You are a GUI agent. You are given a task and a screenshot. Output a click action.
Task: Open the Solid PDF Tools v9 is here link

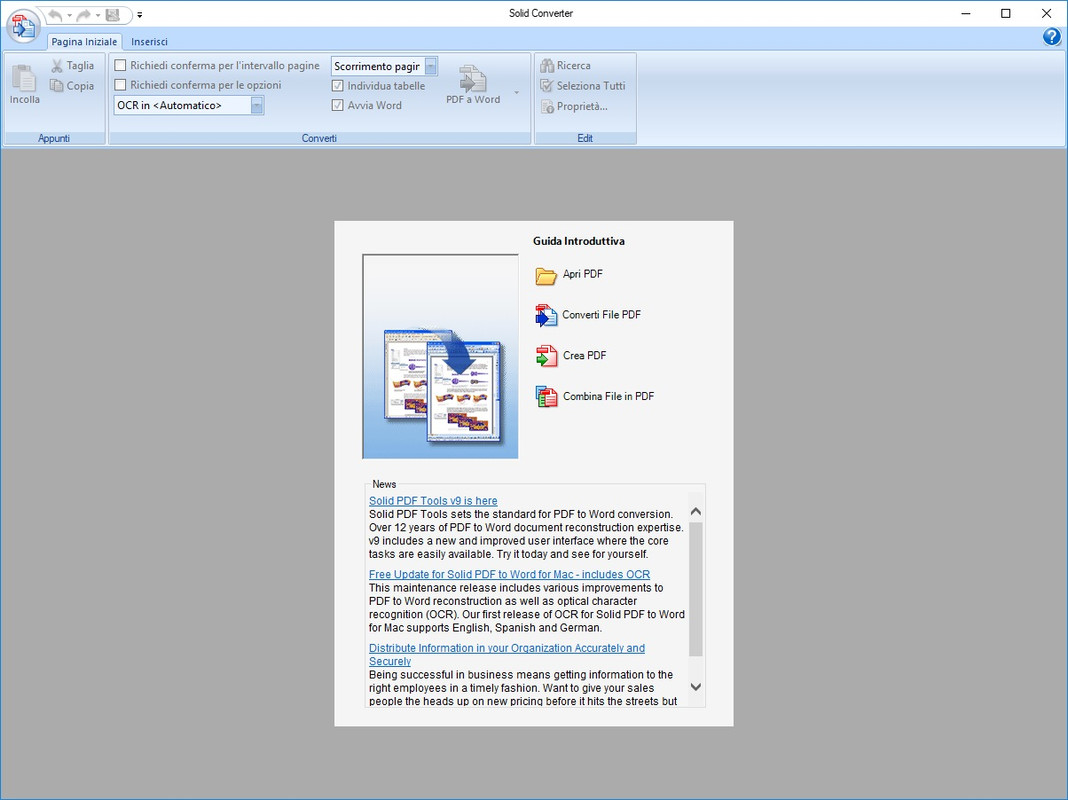(433, 500)
